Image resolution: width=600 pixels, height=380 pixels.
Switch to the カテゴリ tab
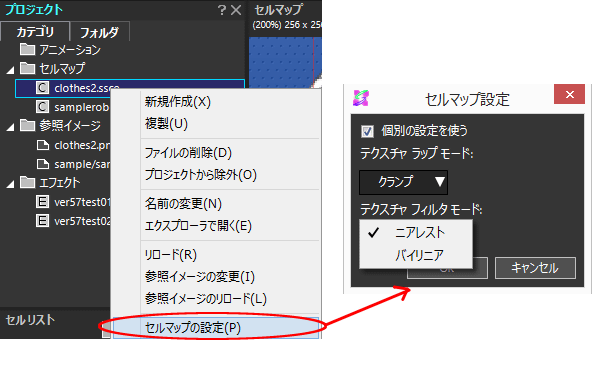coord(35,32)
